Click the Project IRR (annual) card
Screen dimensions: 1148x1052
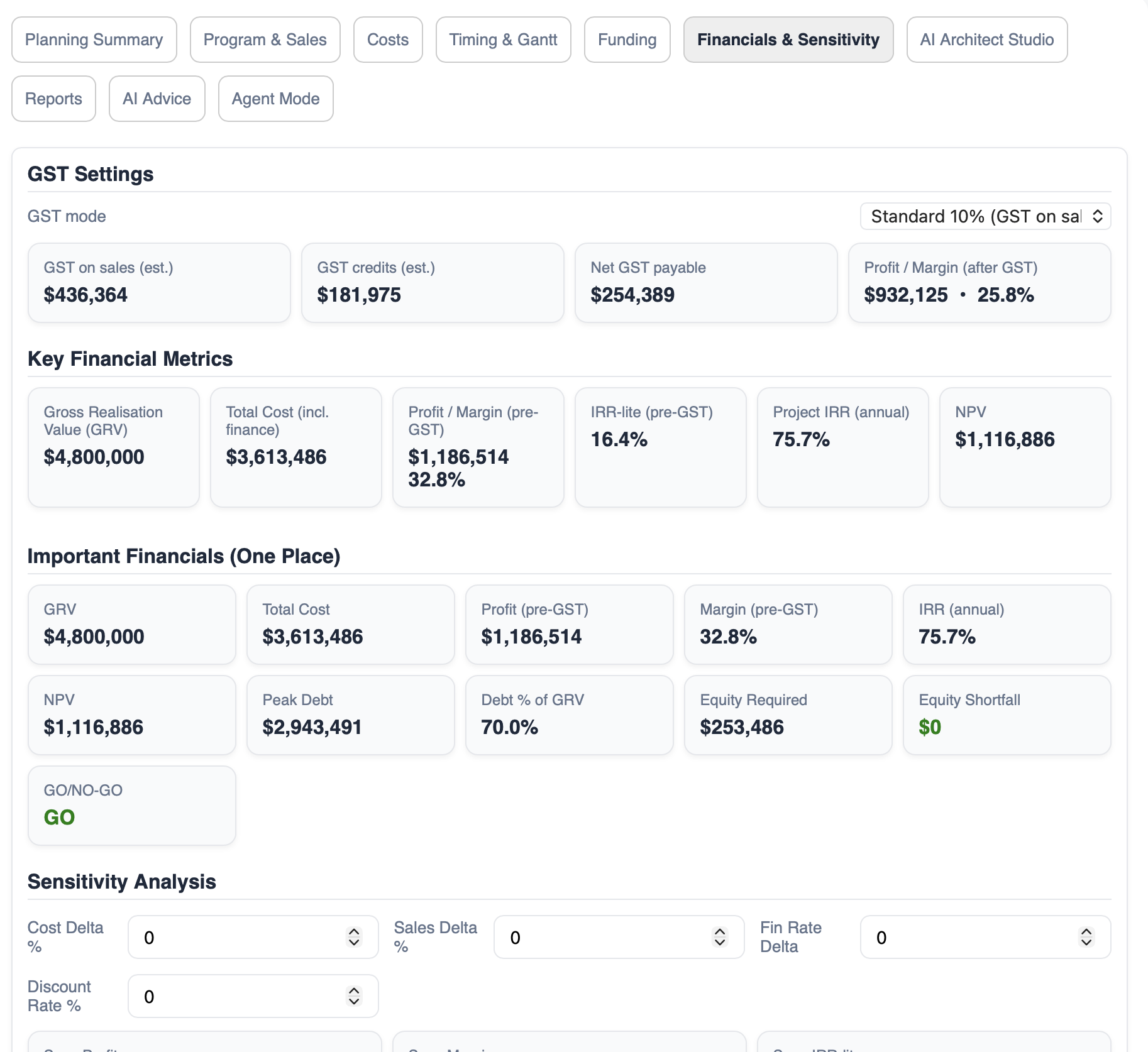[x=843, y=447]
